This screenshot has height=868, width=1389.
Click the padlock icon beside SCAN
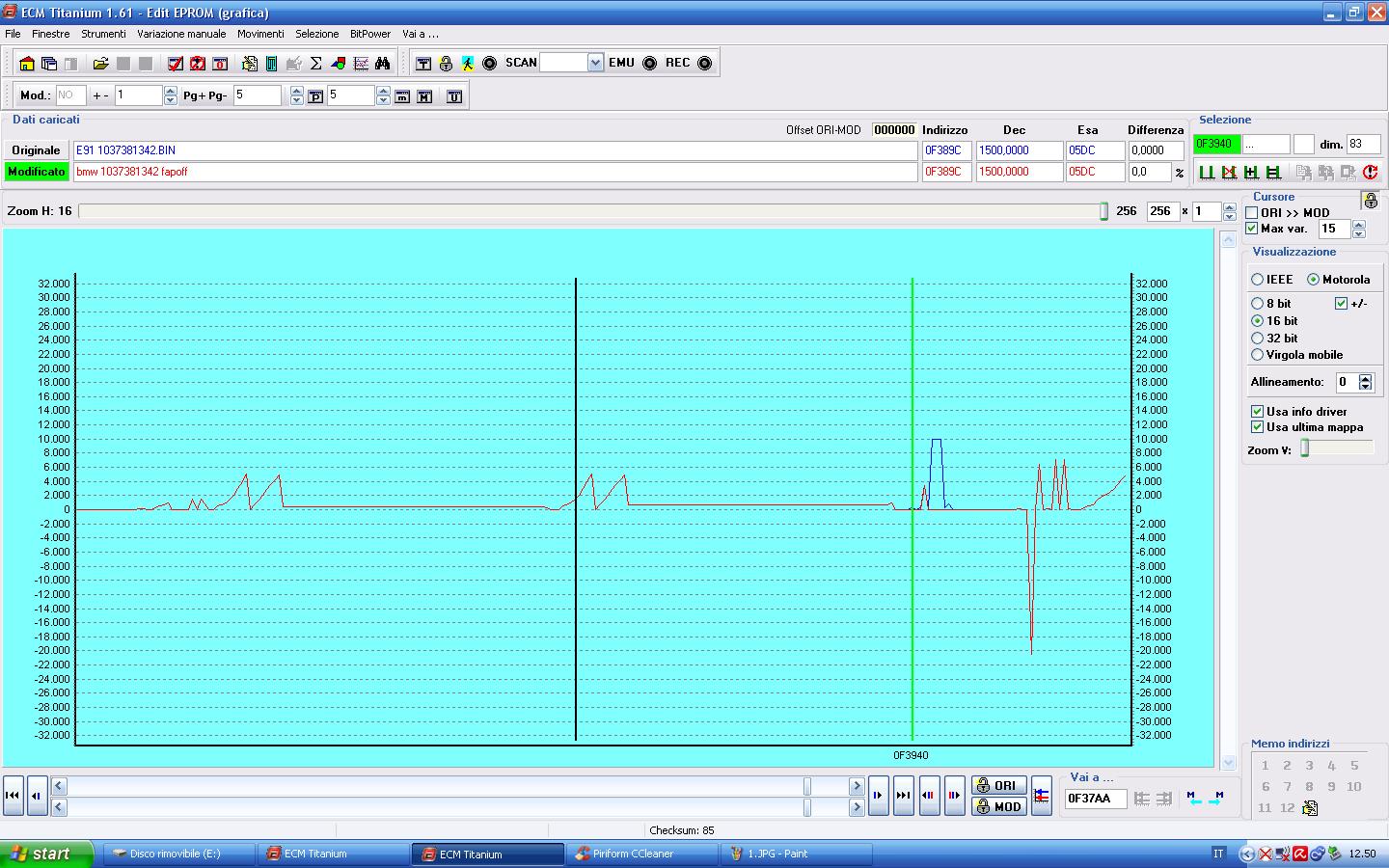(446, 64)
